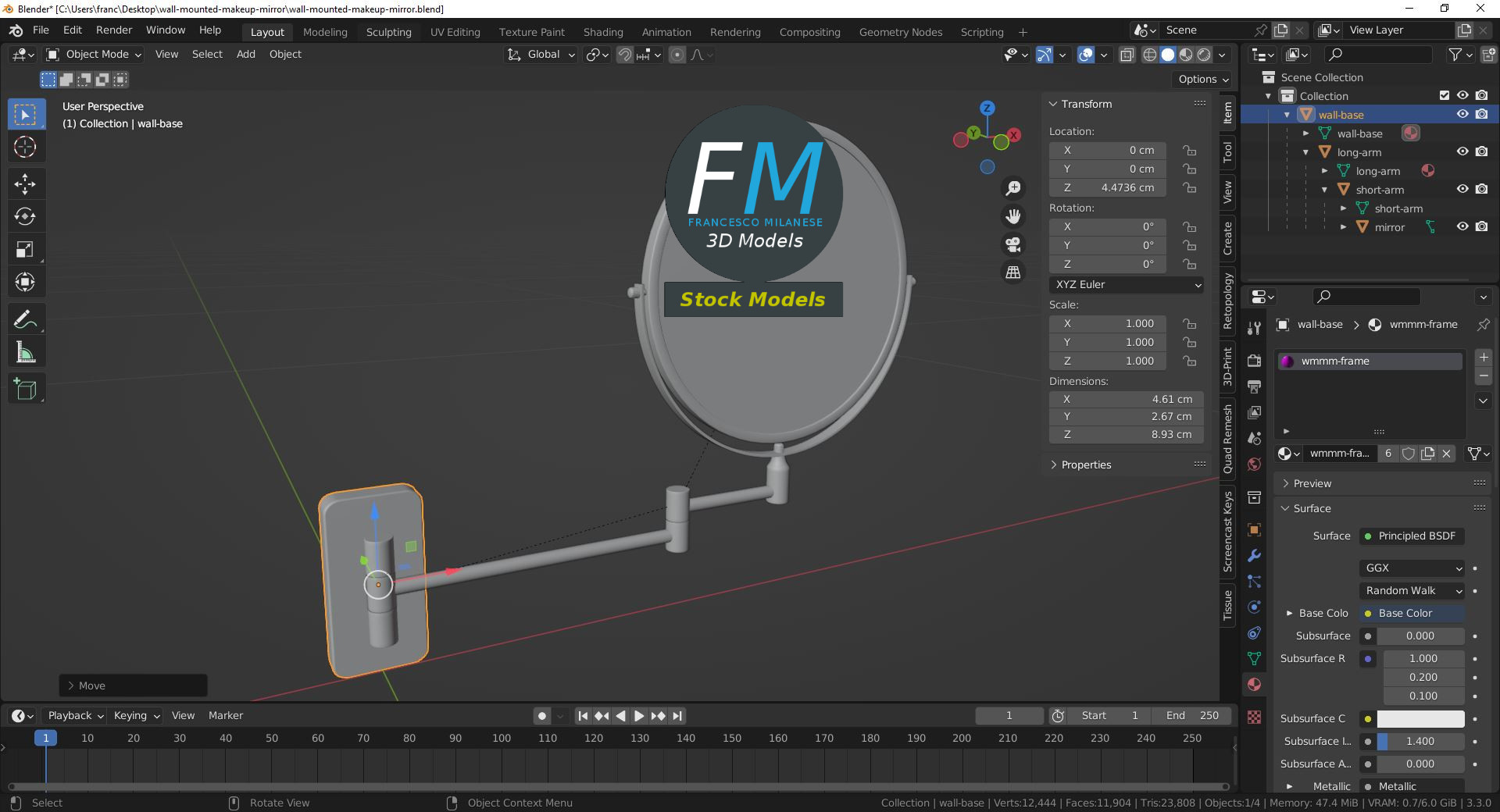Toggle proportional editing in header
Image resolution: width=1500 pixels, height=812 pixels.
[x=677, y=55]
